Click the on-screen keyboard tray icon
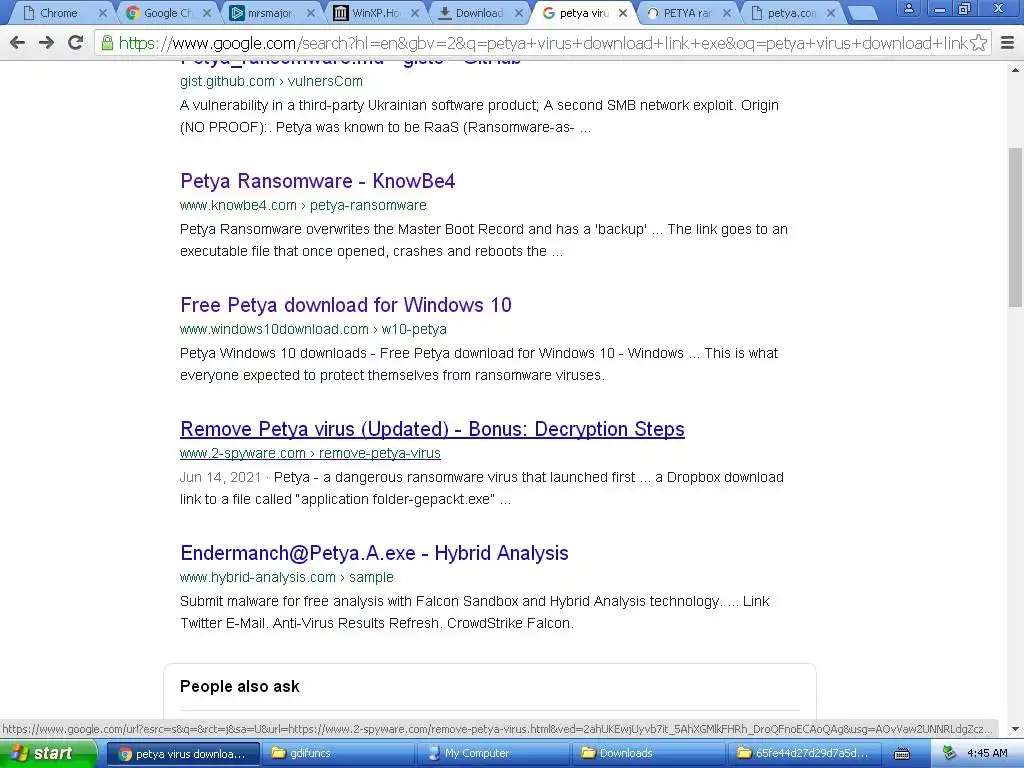The width and height of the screenshot is (1024, 768). click(902, 754)
